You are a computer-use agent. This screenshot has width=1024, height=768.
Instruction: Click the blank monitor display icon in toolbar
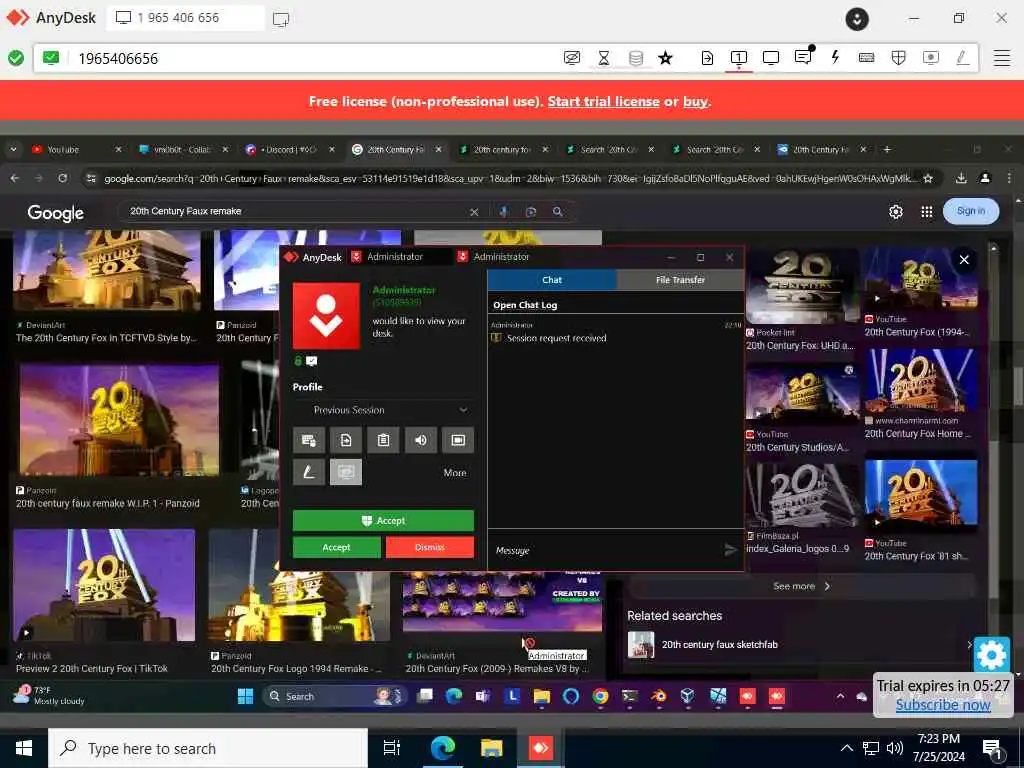point(771,58)
